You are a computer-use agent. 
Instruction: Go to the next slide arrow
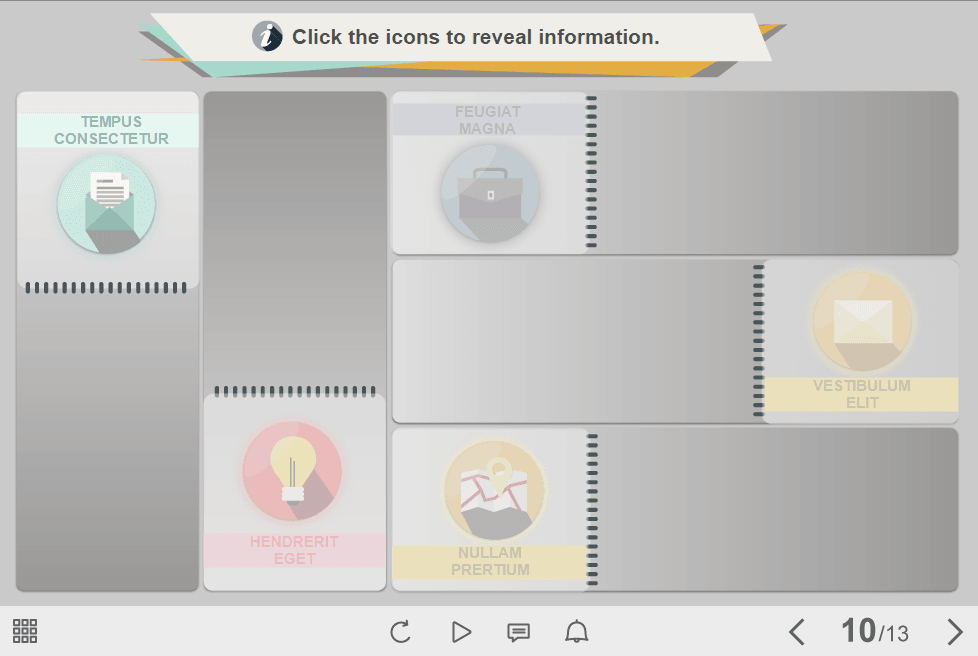(954, 632)
